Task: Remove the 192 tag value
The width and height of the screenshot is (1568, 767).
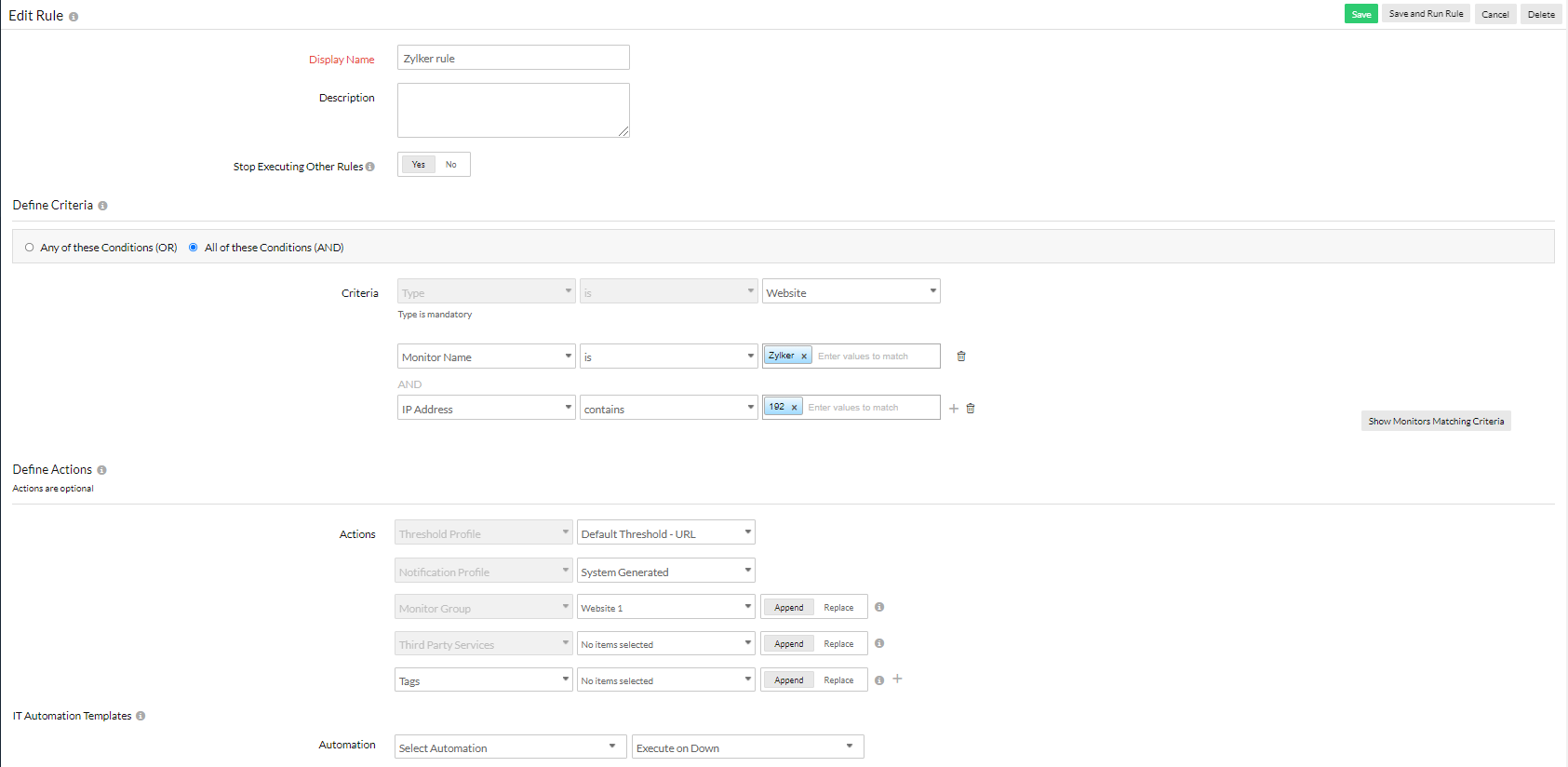Action: tap(794, 408)
